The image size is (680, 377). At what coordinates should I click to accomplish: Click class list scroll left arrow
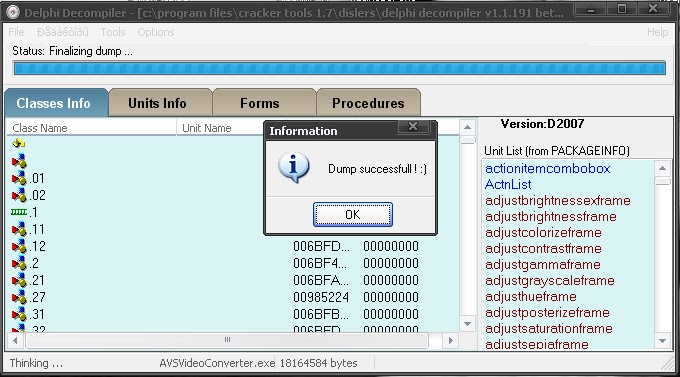click(15, 340)
